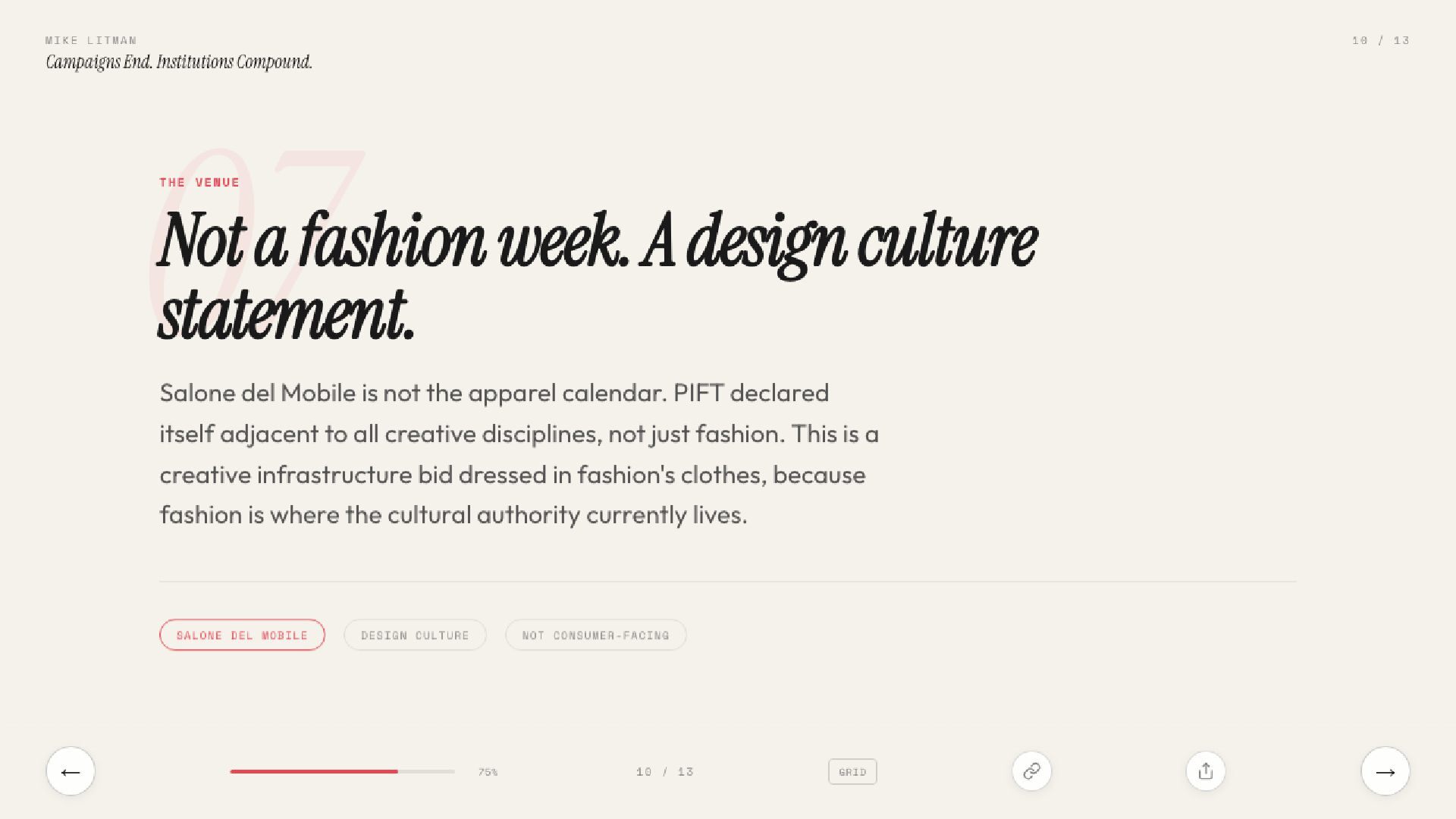The width and height of the screenshot is (1456, 819).
Task: Advance with the next slide arrow
Action: coord(1385,771)
